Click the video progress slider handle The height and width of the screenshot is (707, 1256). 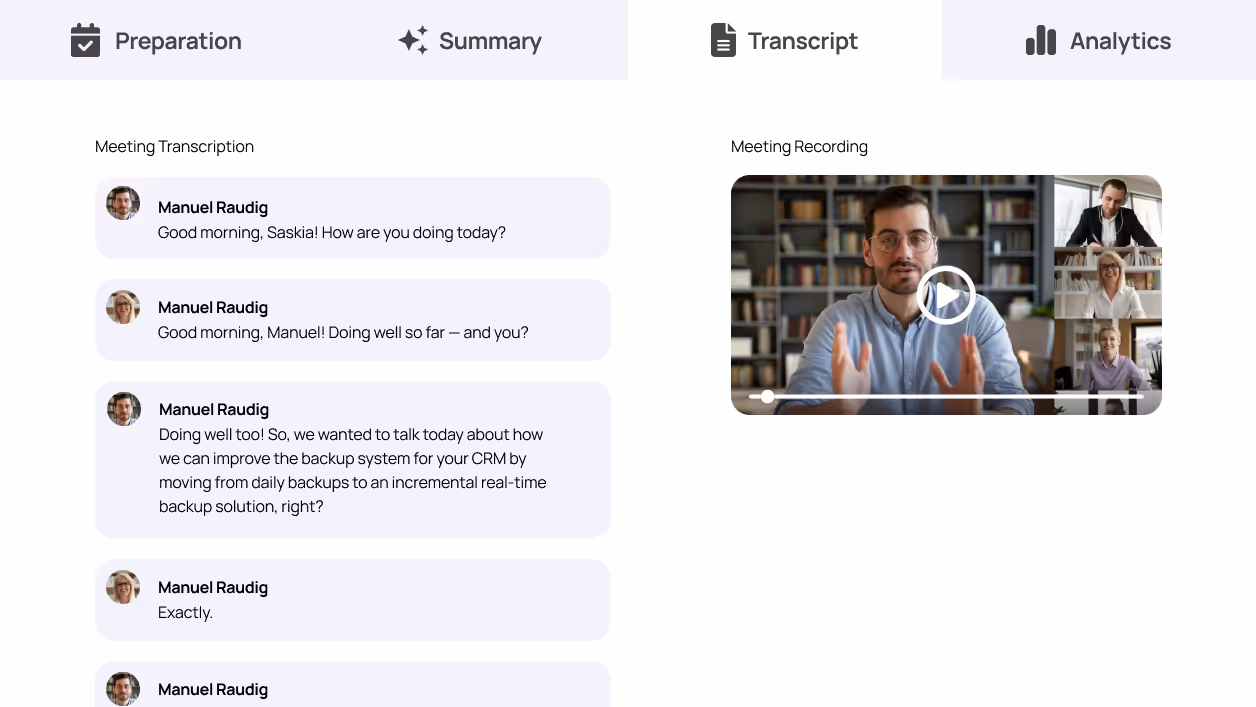pos(767,396)
